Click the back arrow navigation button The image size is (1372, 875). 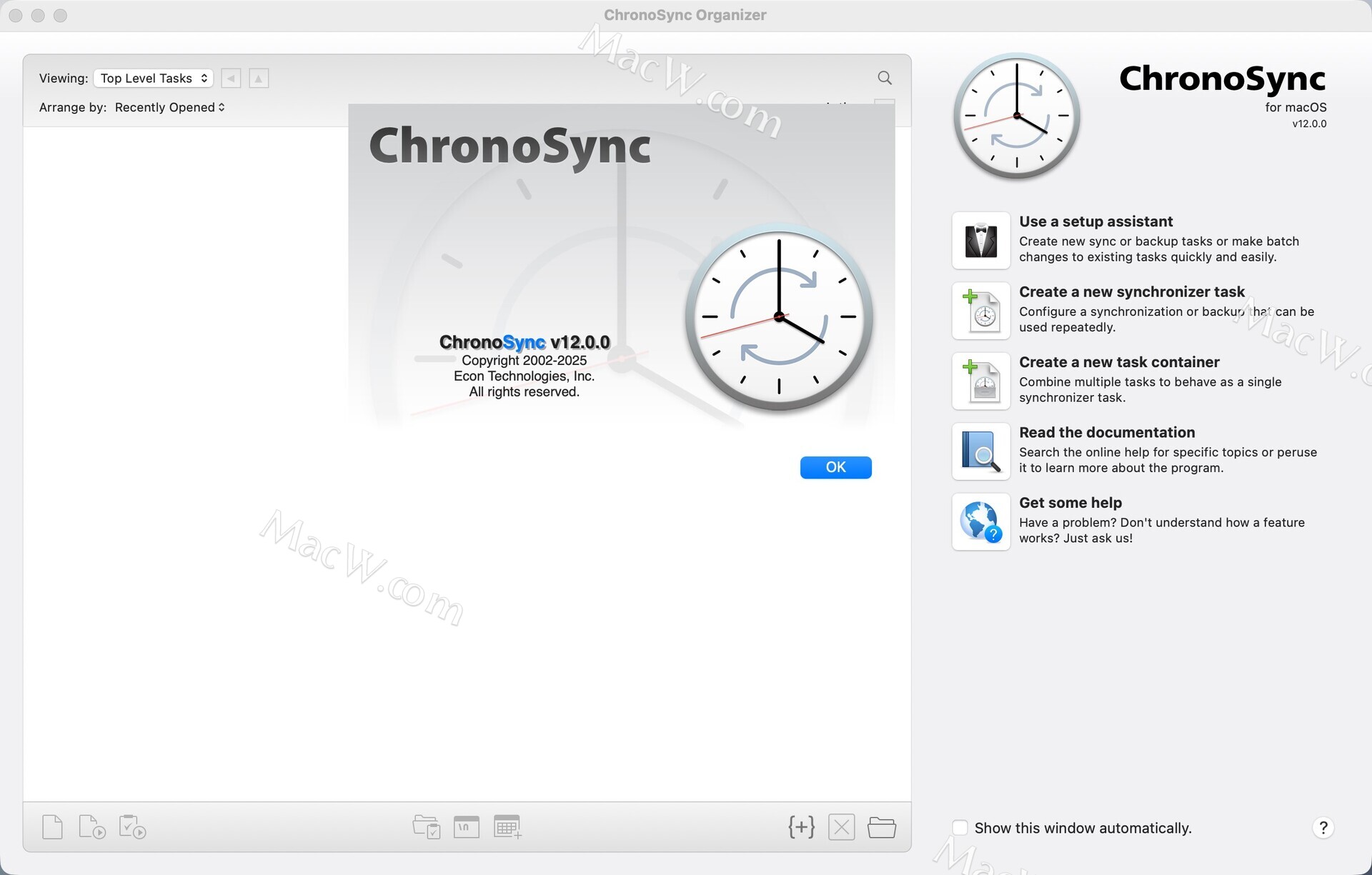coord(231,78)
